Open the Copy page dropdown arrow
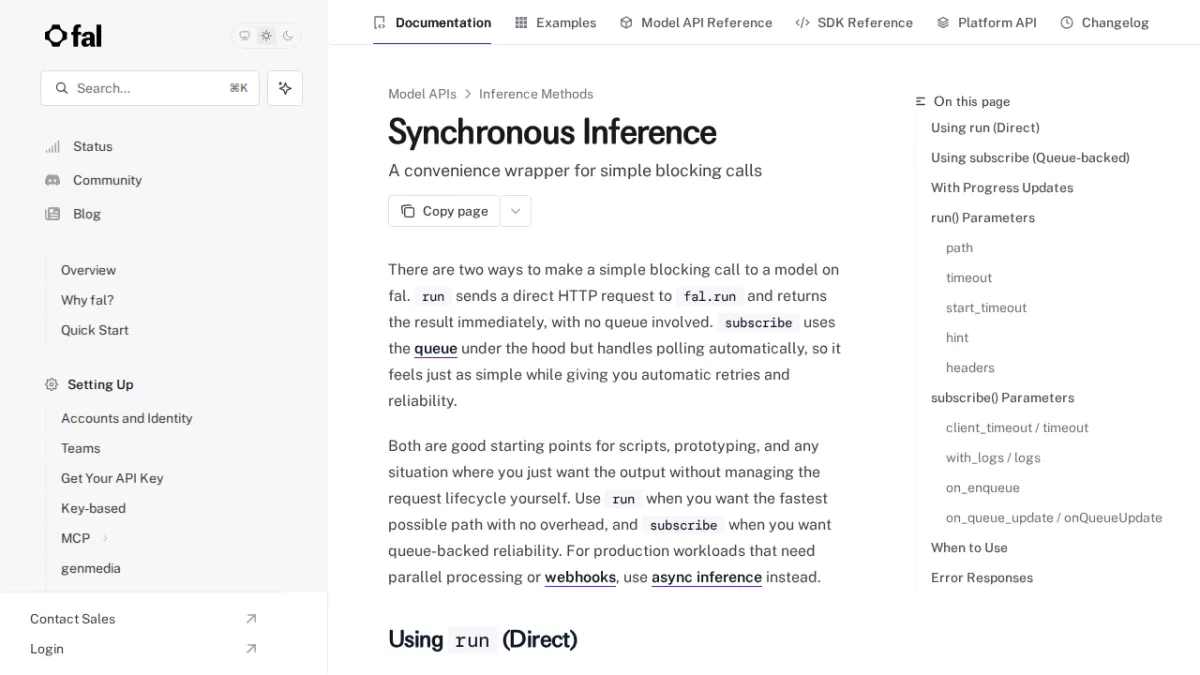 (515, 211)
